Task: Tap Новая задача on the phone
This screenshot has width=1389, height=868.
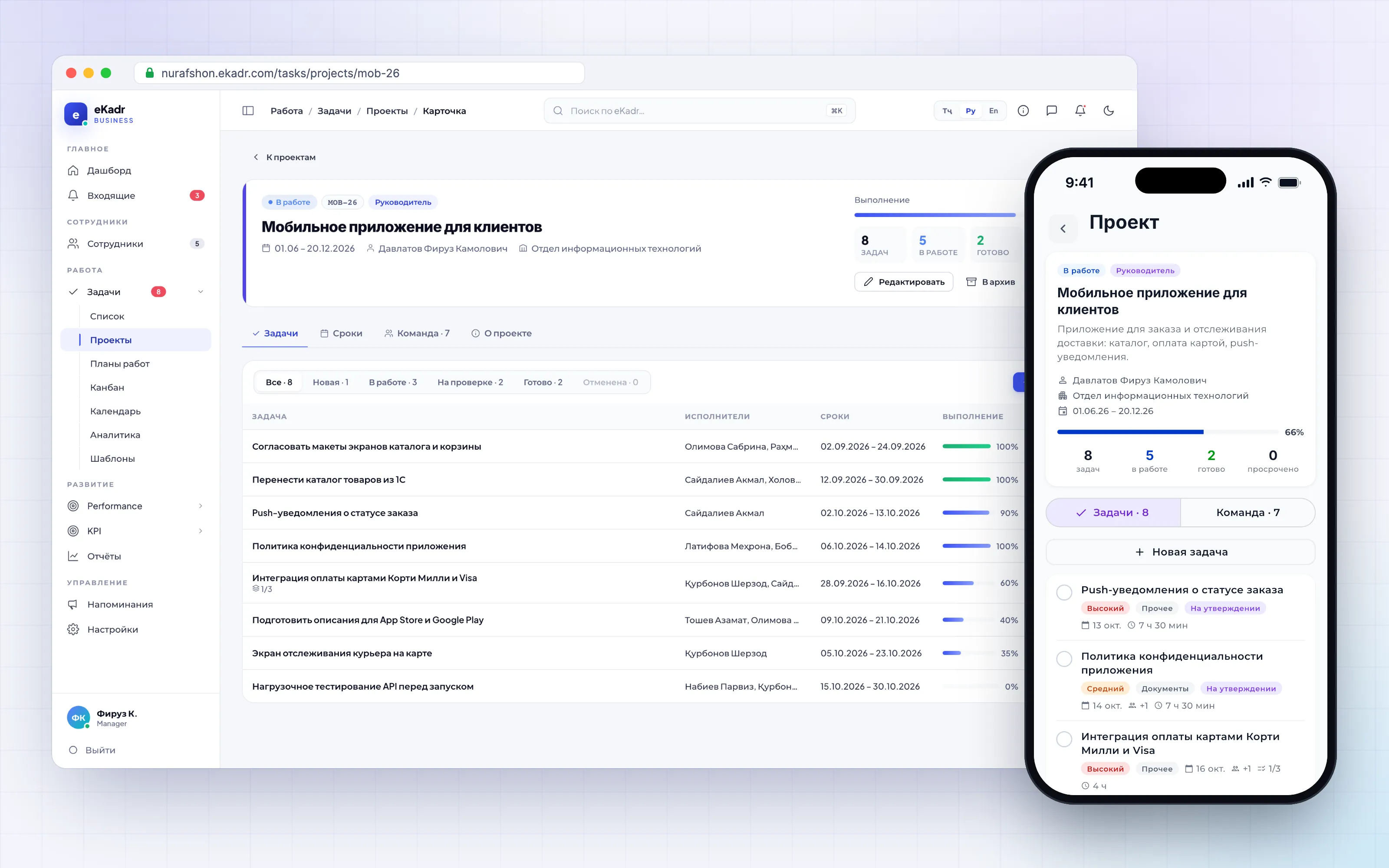Action: pyautogui.click(x=1181, y=552)
